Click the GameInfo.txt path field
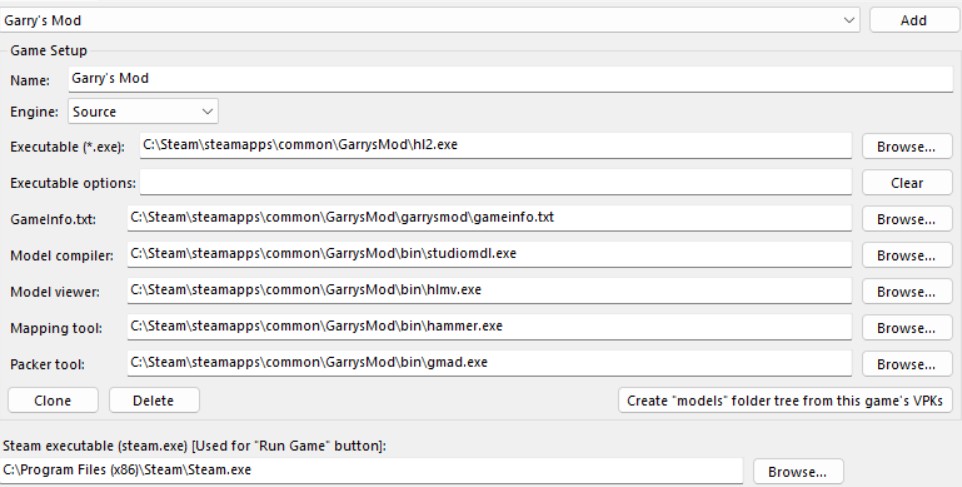The image size is (962, 487). click(490, 218)
